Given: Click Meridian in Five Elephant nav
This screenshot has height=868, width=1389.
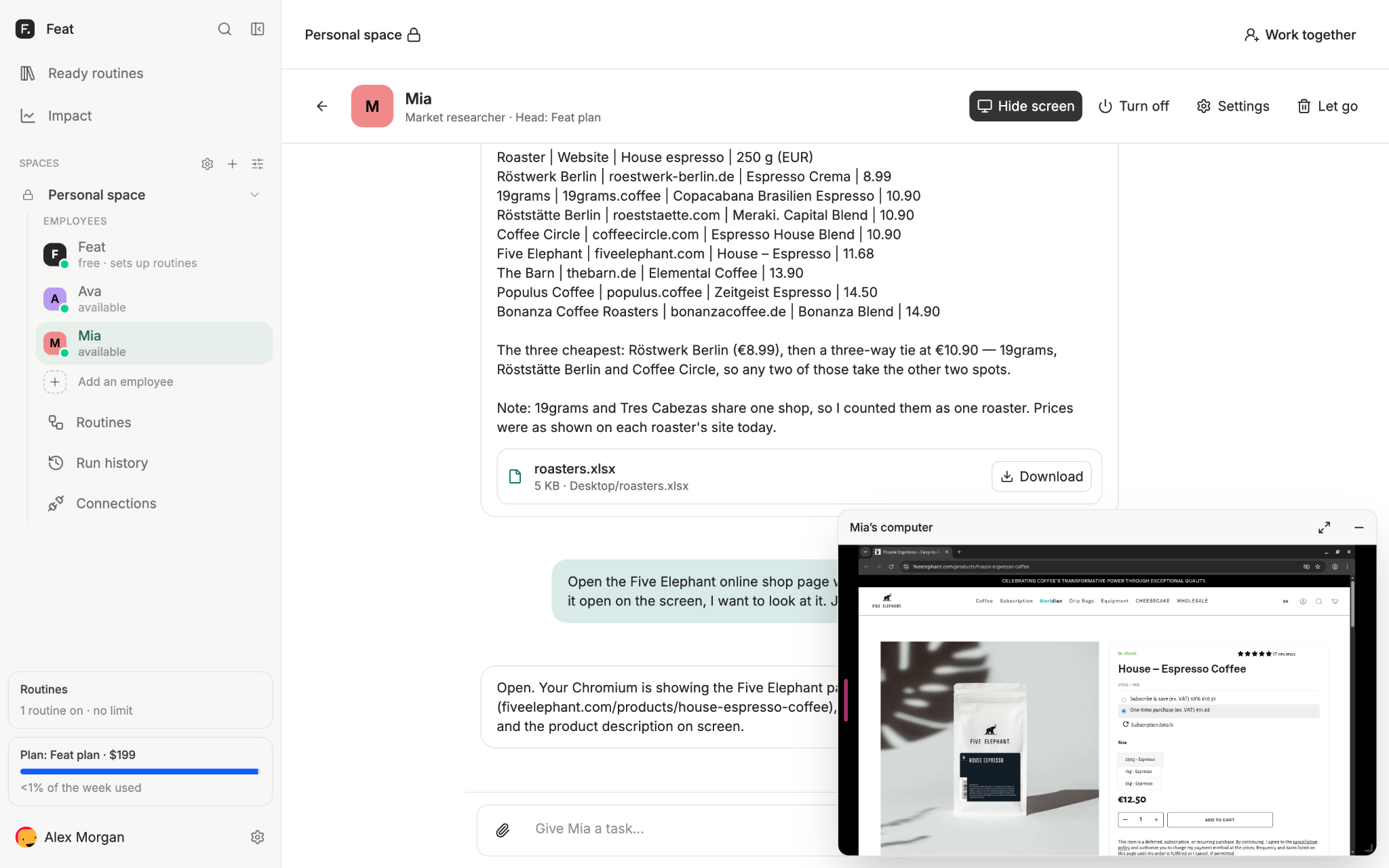Looking at the screenshot, I should click(1051, 601).
